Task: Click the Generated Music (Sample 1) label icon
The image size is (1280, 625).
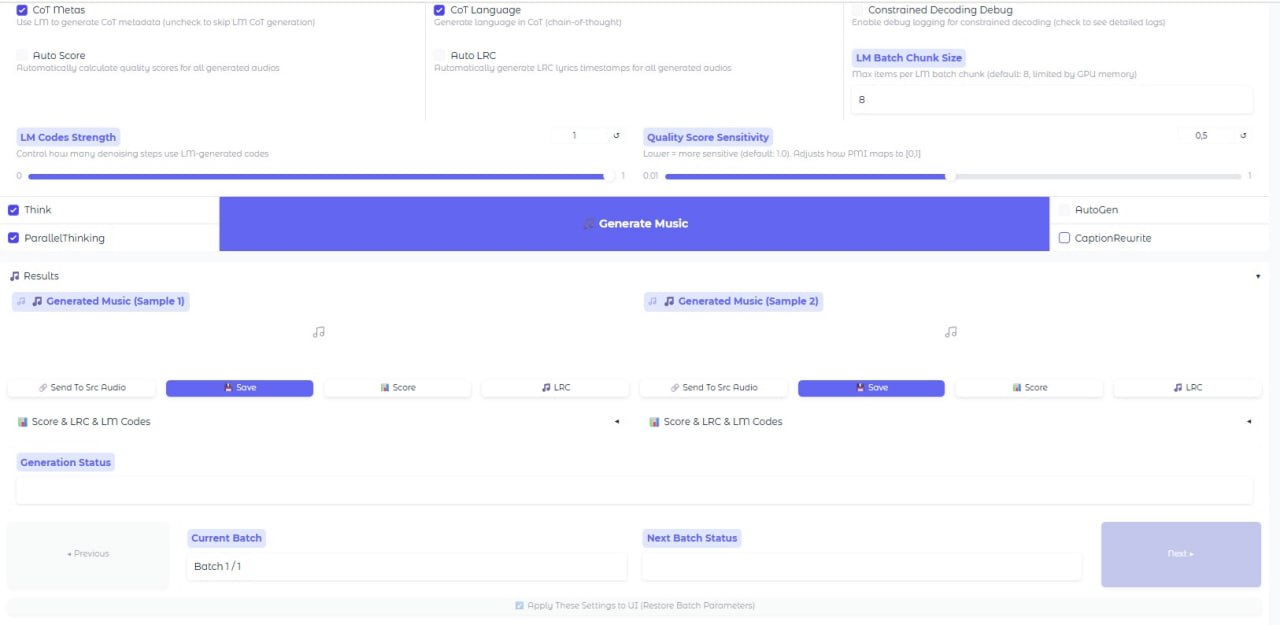Action: [x=22, y=301]
